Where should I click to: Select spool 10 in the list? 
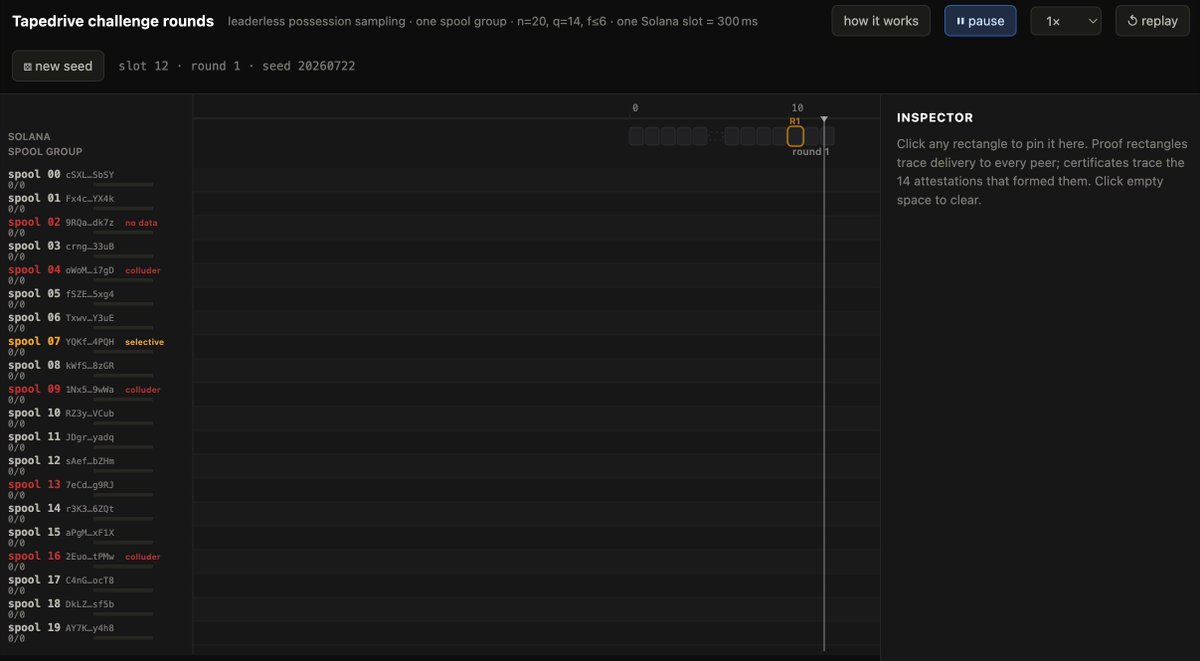pos(34,413)
